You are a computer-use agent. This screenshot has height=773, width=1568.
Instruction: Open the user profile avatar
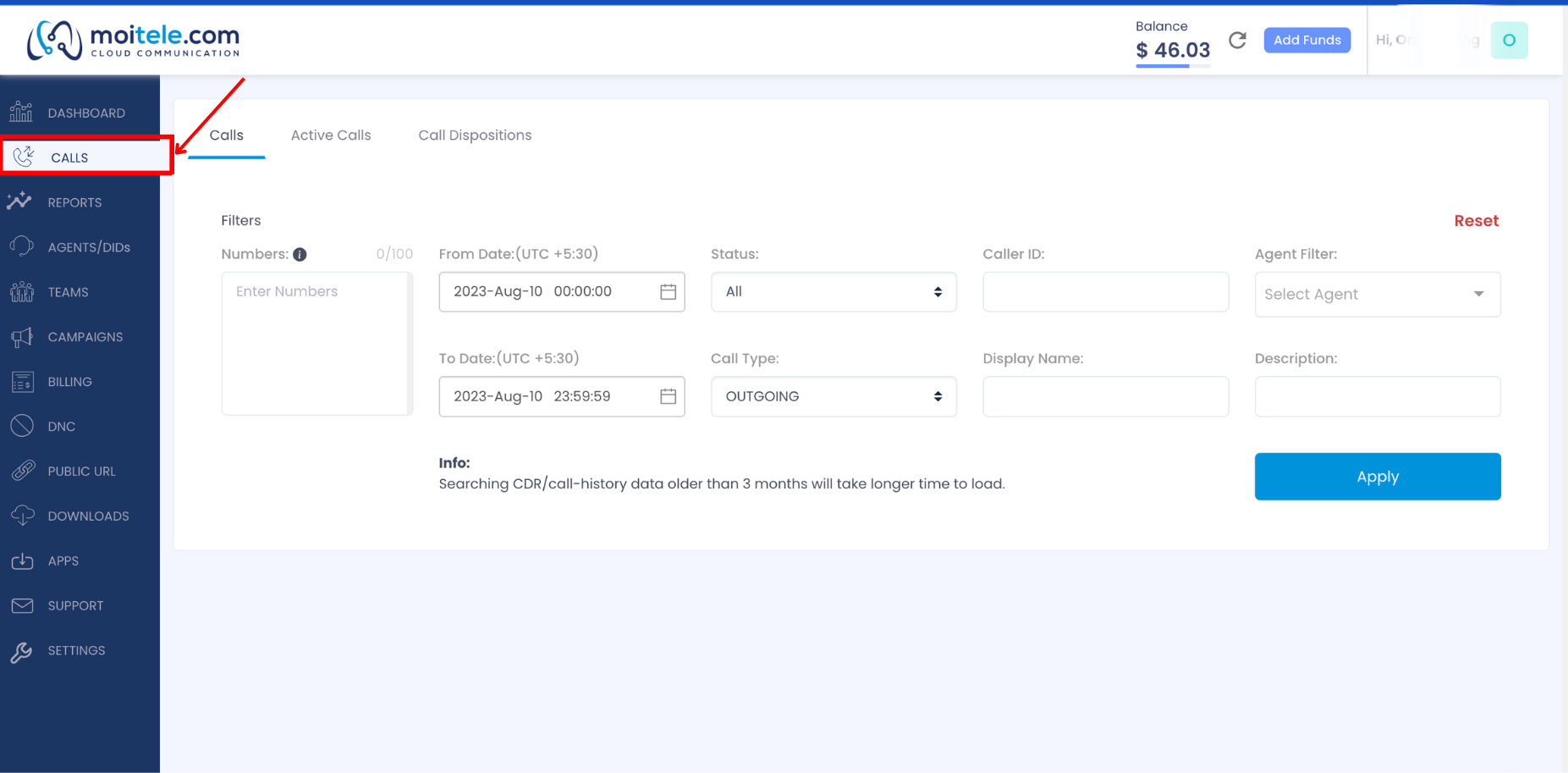[1509, 40]
